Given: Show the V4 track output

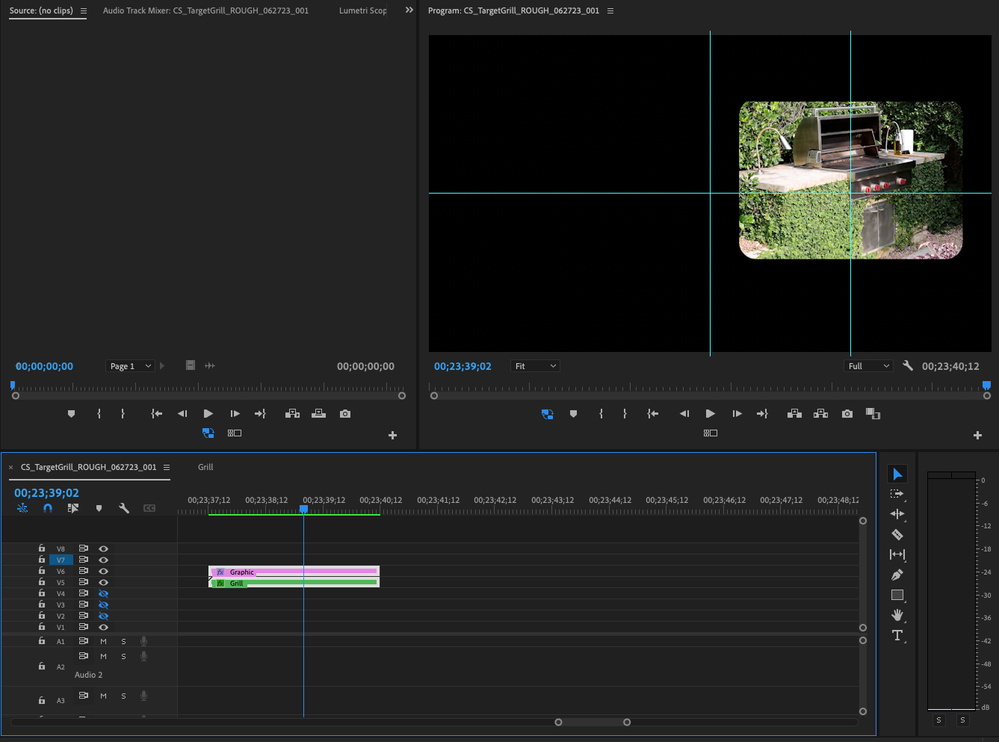Looking at the screenshot, I should point(103,594).
